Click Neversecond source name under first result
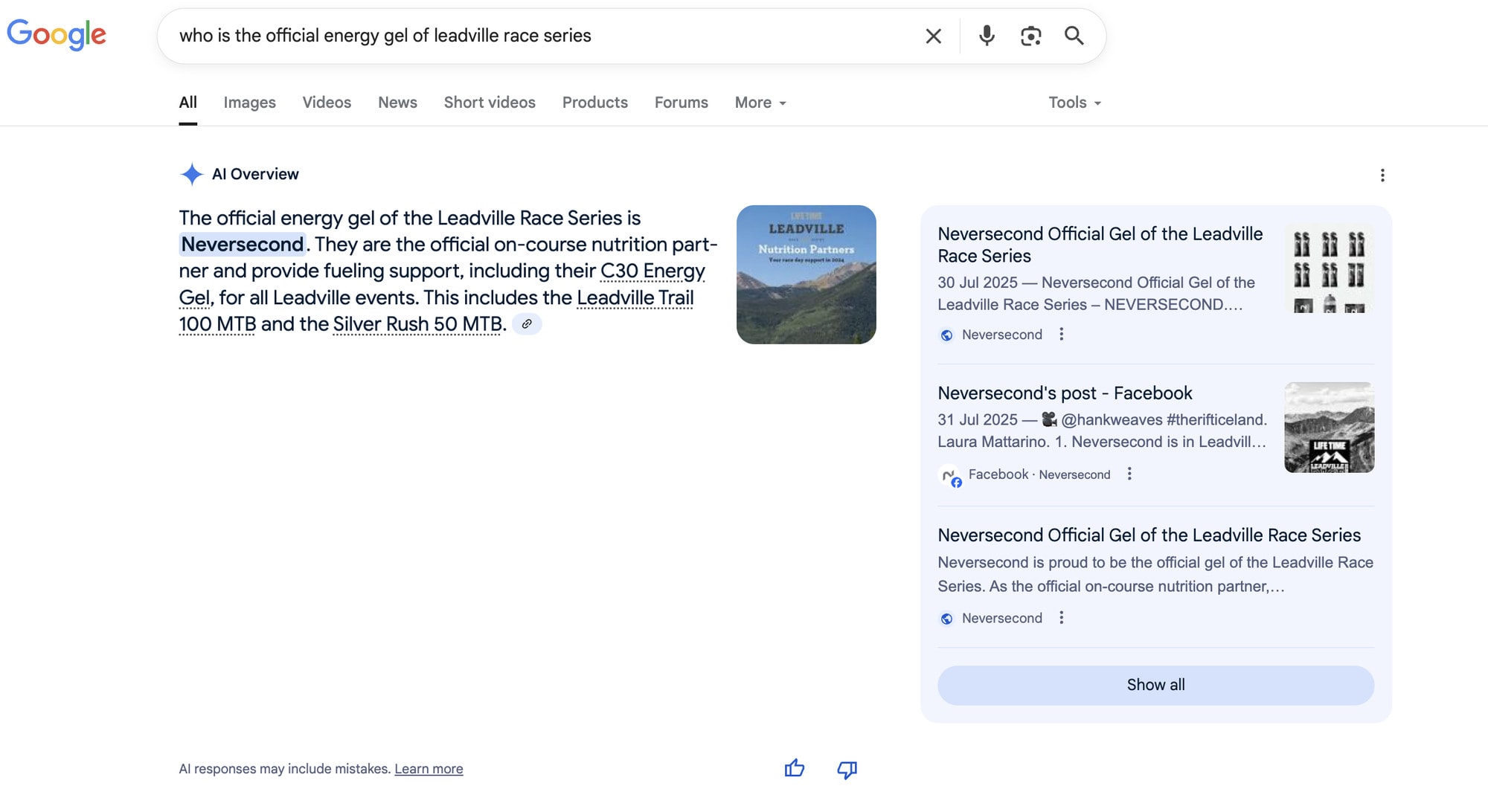 coord(1002,335)
